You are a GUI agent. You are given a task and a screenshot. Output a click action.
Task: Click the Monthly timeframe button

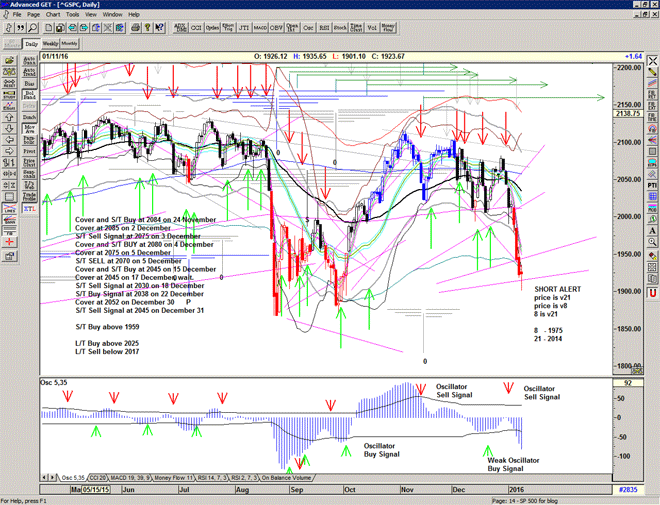(69, 44)
